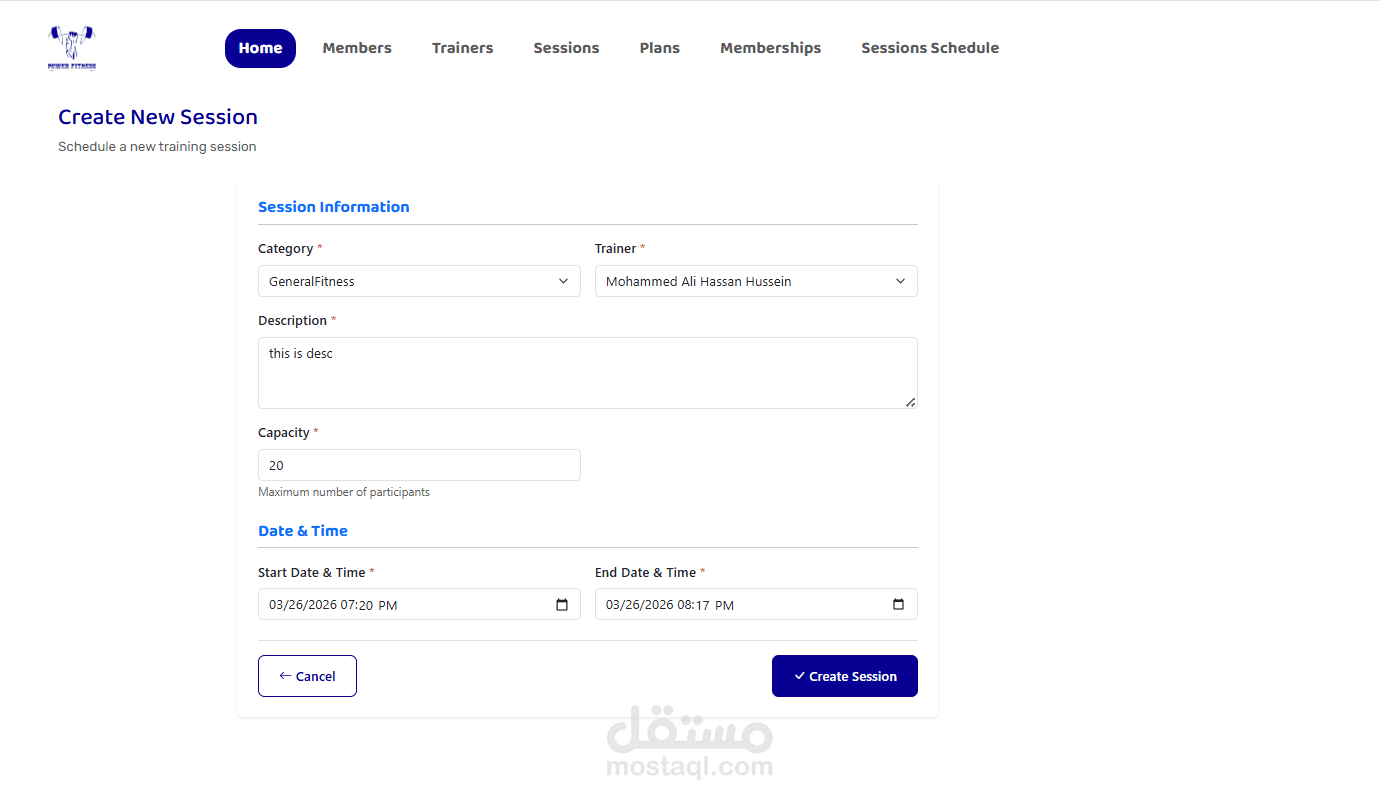
Task: Go to Home tab
Action: pyautogui.click(x=260, y=48)
